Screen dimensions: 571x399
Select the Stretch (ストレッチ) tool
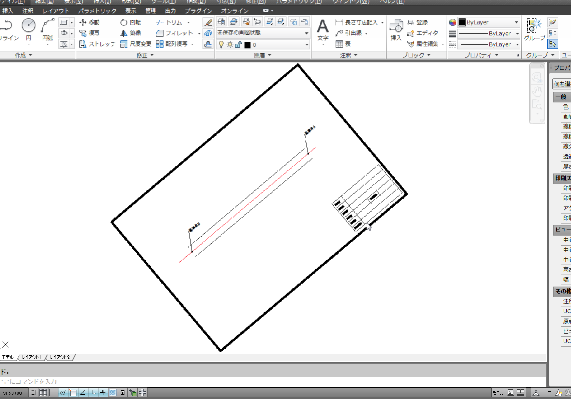tap(97, 44)
